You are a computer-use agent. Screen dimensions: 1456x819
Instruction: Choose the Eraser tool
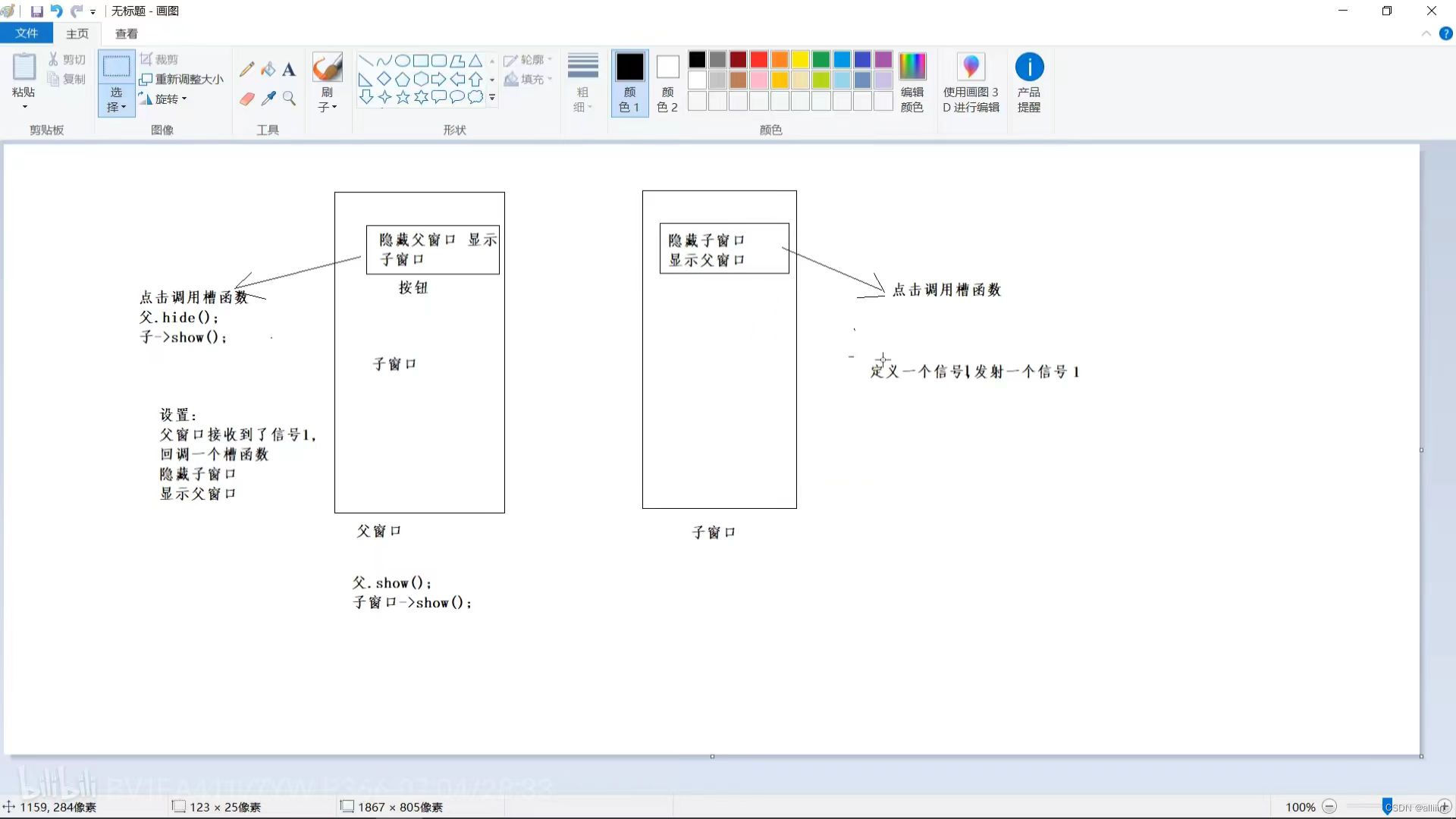pos(246,99)
